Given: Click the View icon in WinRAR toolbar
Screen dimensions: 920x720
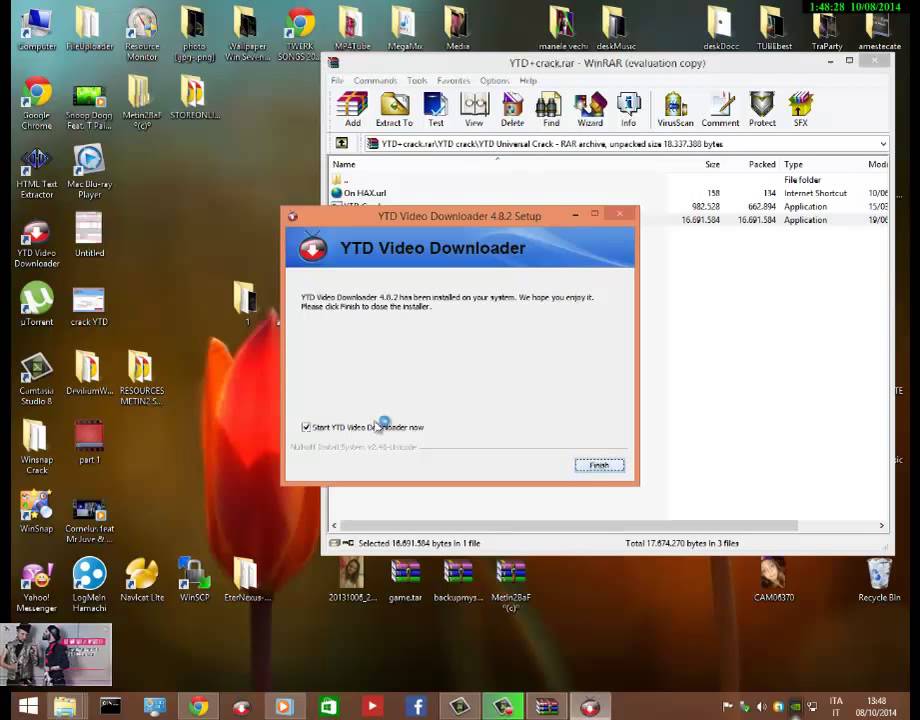Looking at the screenshot, I should click(474, 110).
